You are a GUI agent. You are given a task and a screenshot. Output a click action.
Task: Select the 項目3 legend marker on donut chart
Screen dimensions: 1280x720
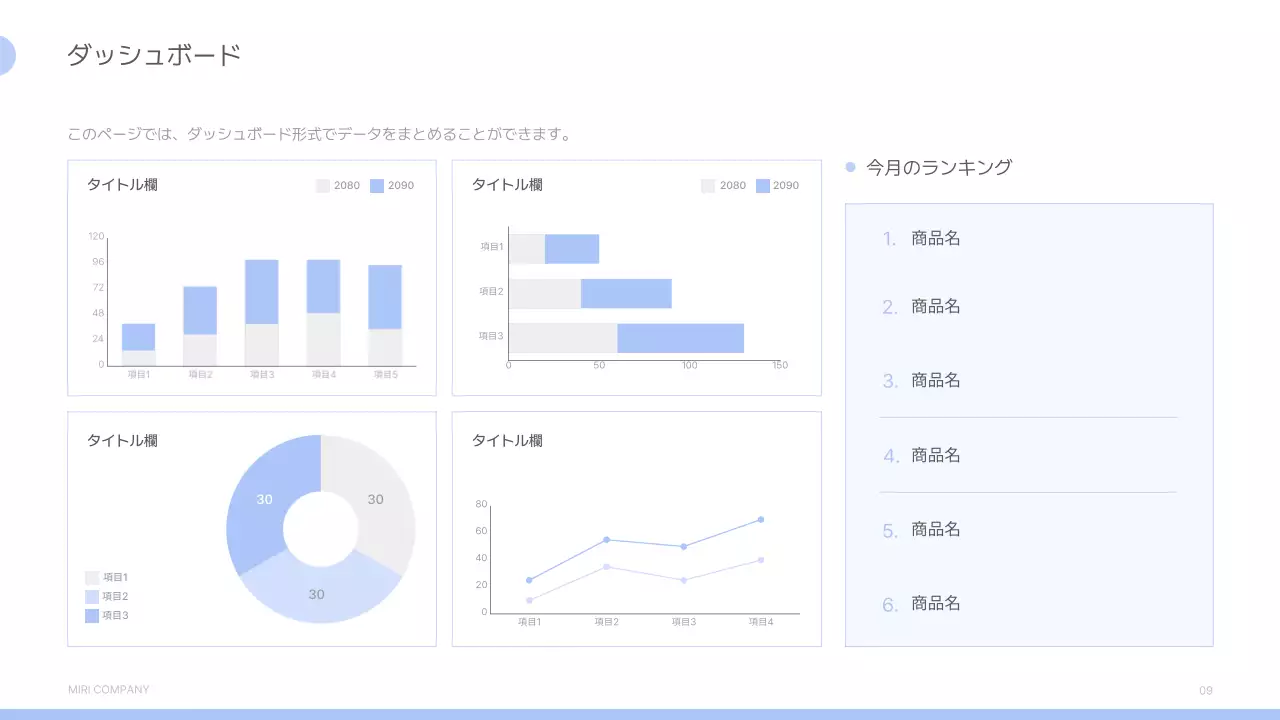pyautogui.click(x=93, y=615)
